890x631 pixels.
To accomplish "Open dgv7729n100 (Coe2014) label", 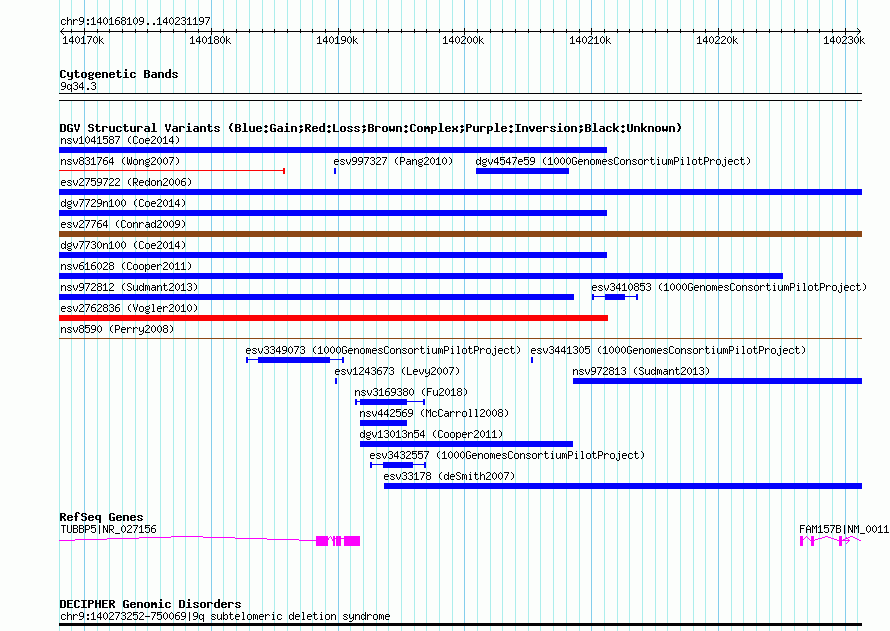I will pos(123,203).
